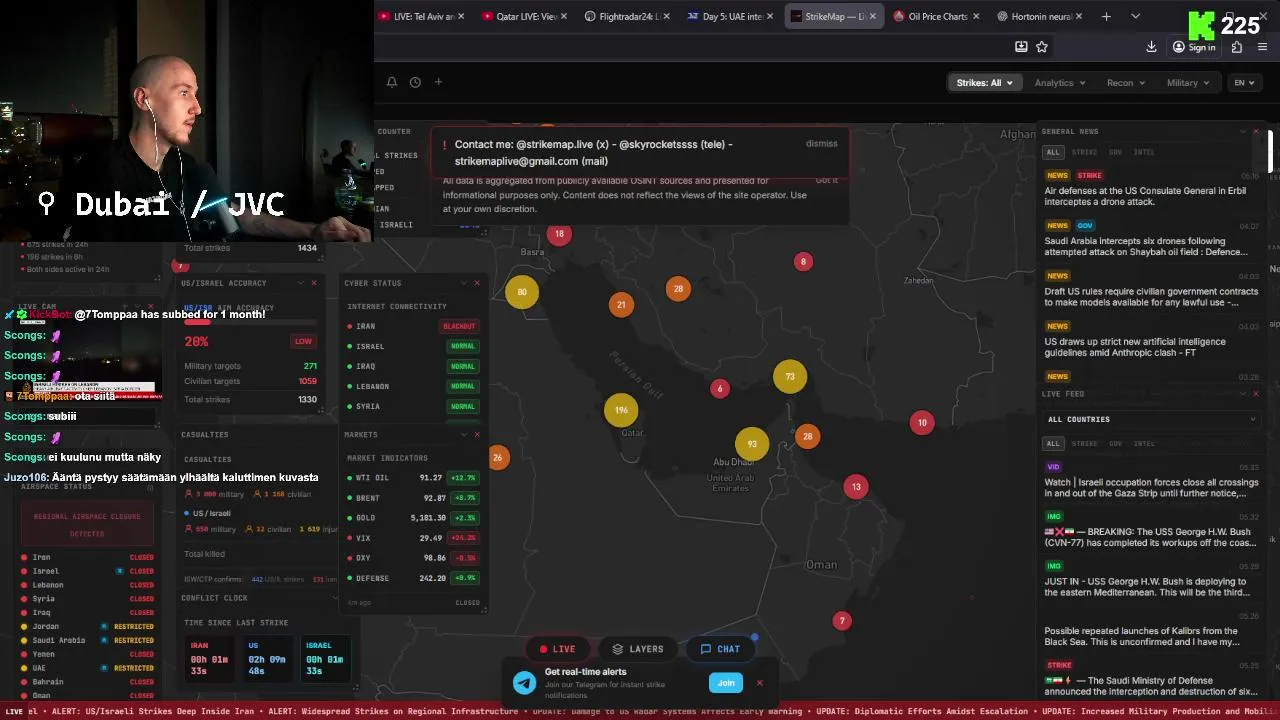
Task: Open Military dropdown menu
Action: (x=1188, y=83)
